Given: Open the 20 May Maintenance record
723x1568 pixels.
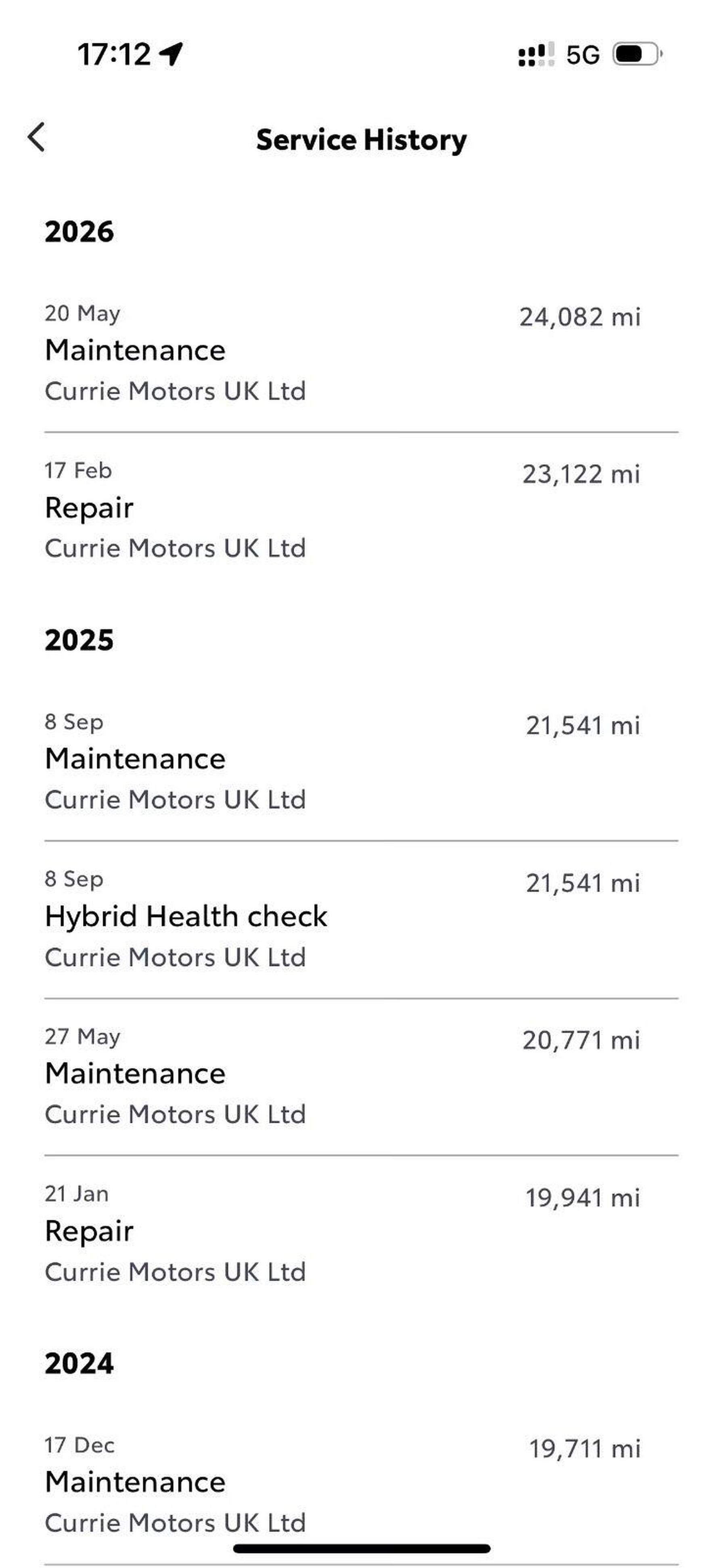Looking at the screenshot, I should 361,353.
